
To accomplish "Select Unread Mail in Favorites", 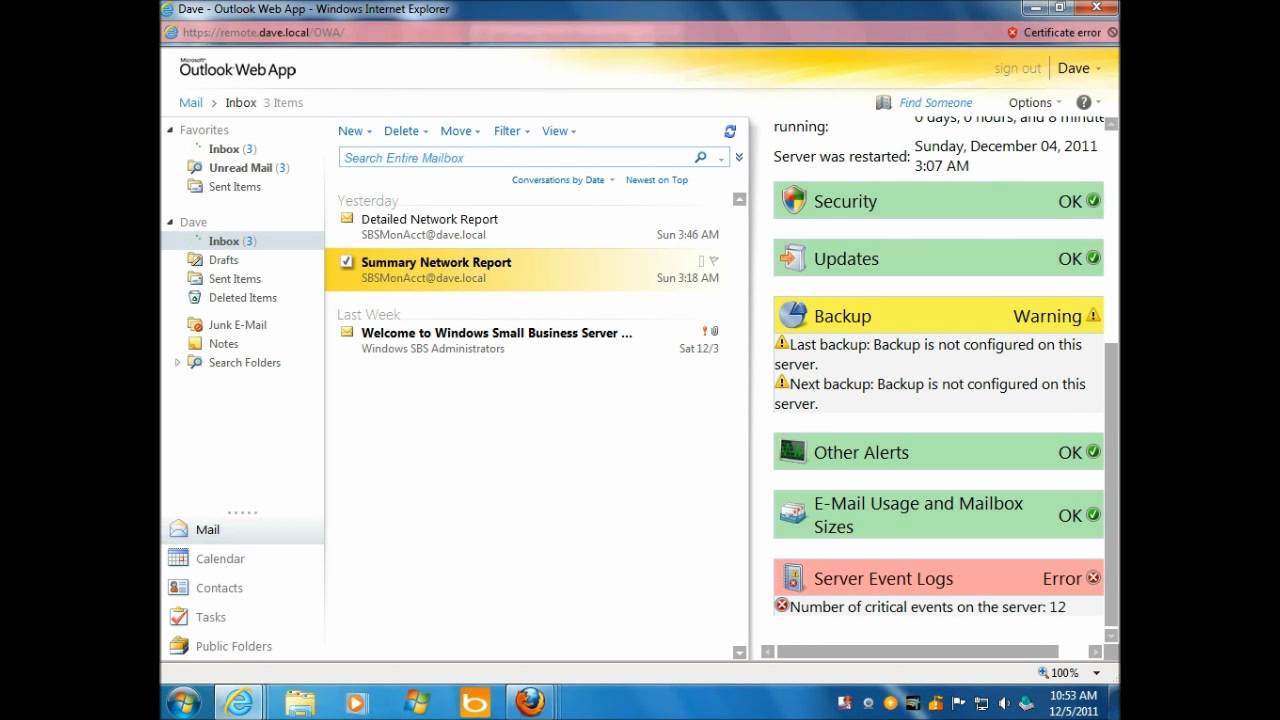I will pyautogui.click(x=241, y=167).
